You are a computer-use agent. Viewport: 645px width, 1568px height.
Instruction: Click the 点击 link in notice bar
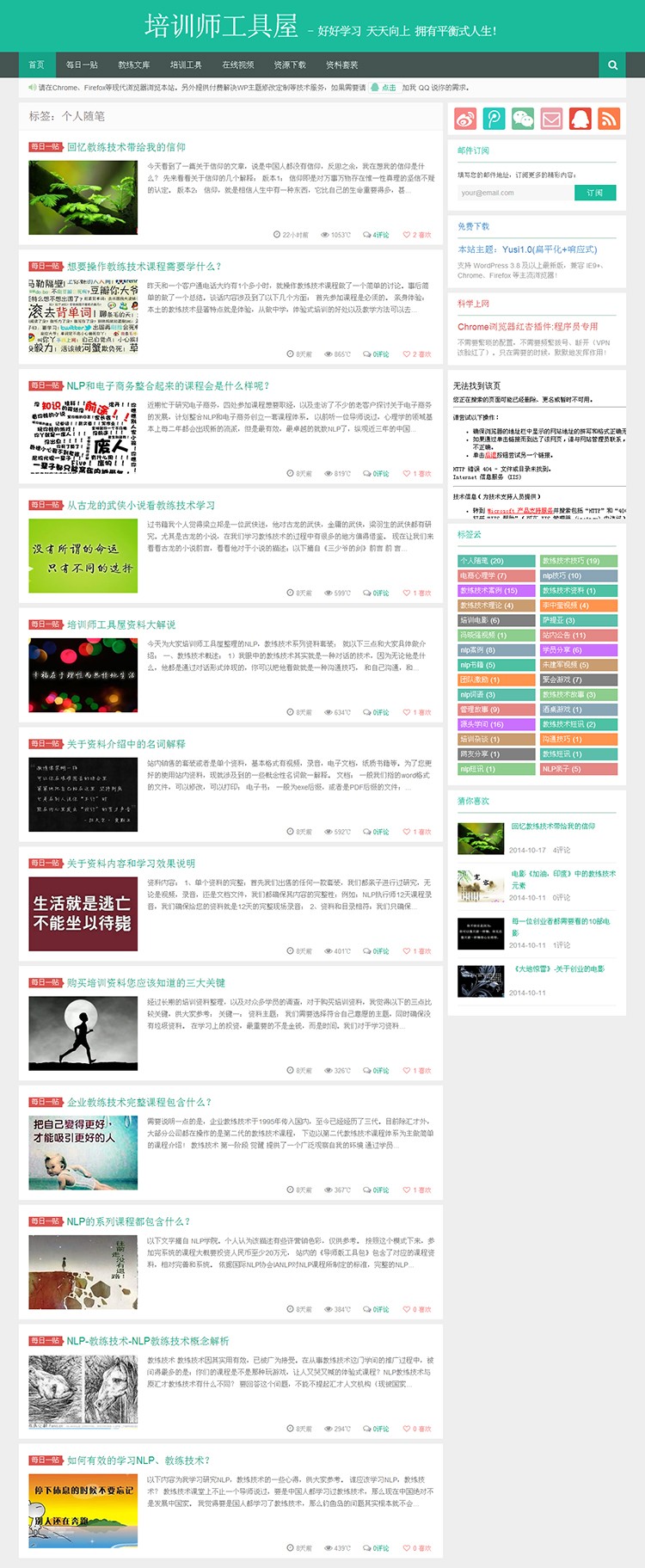click(384, 88)
